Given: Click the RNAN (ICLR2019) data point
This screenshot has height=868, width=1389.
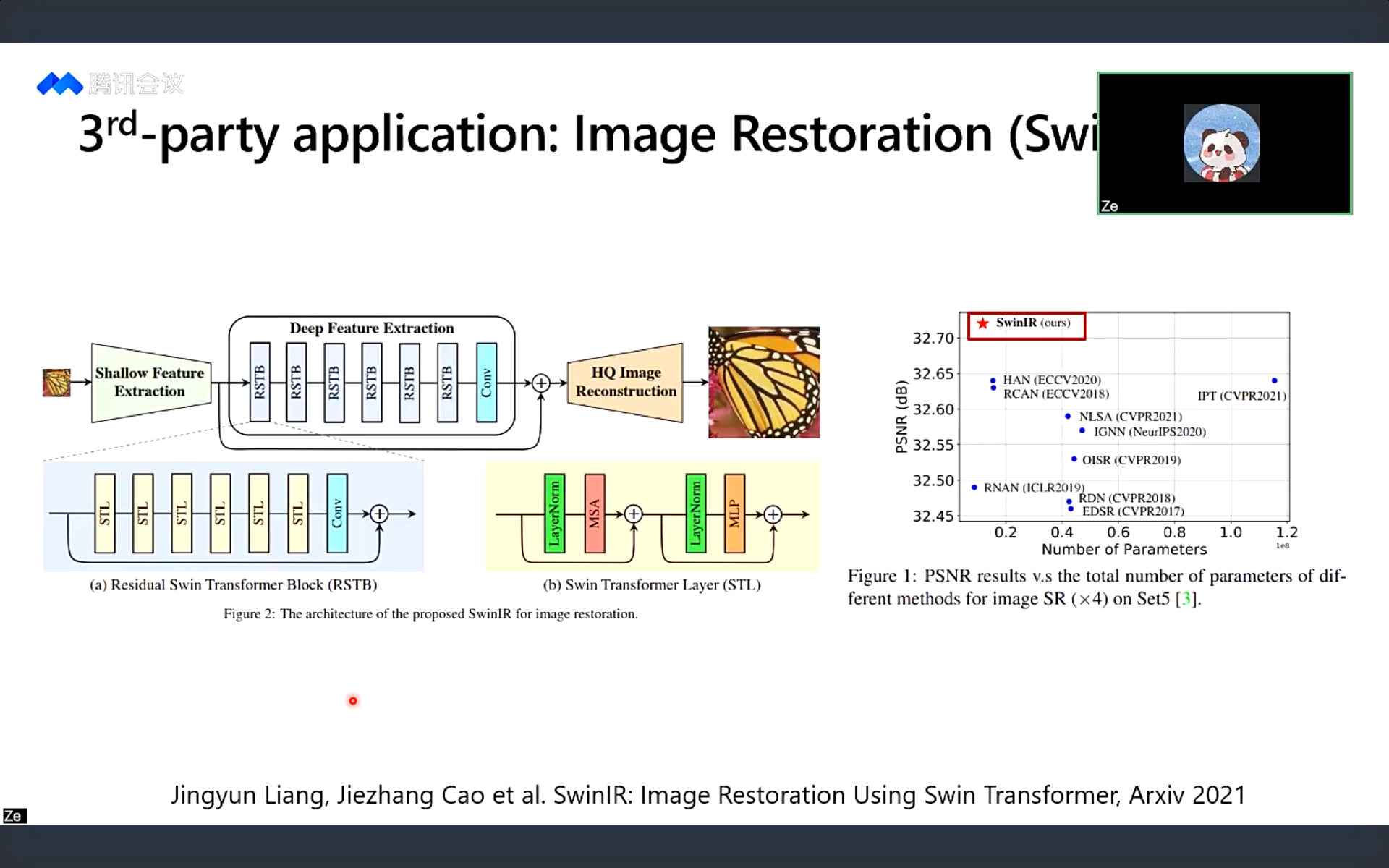Looking at the screenshot, I should pyautogui.click(x=974, y=488).
